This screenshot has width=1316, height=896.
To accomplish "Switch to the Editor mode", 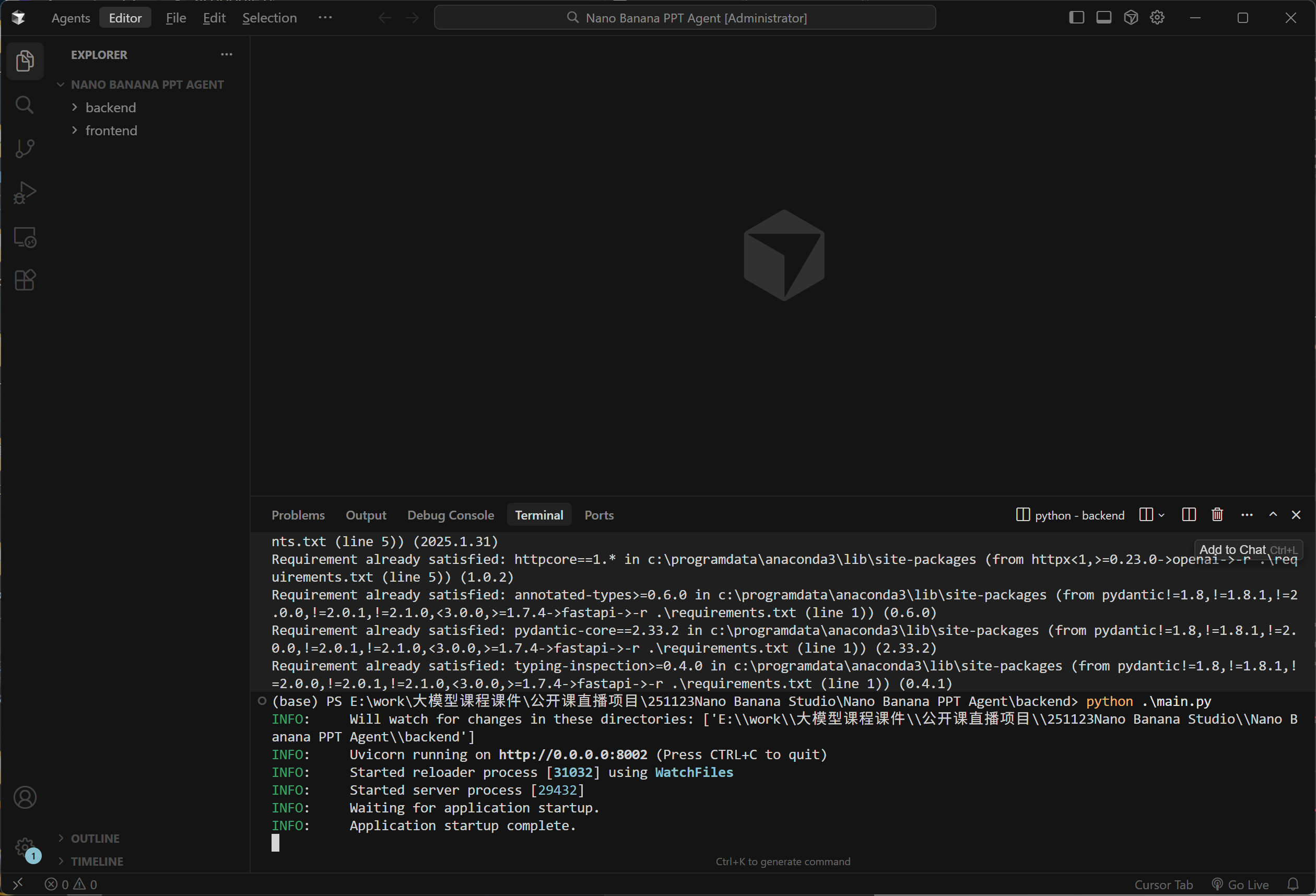I will (x=125, y=18).
